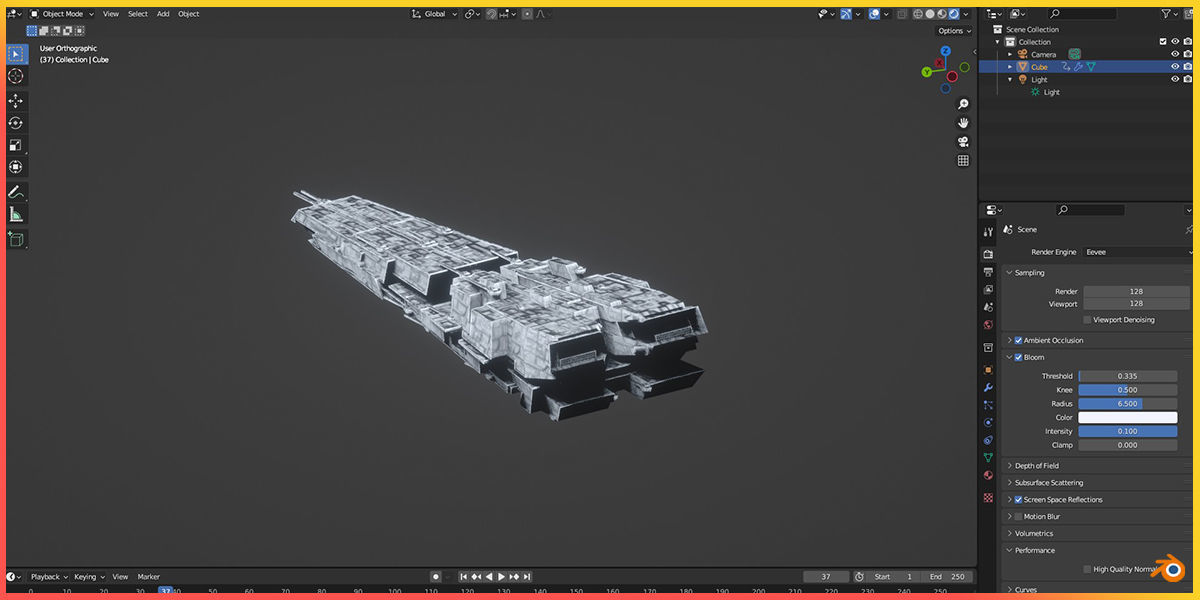Open the Object menu

coord(189,14)
